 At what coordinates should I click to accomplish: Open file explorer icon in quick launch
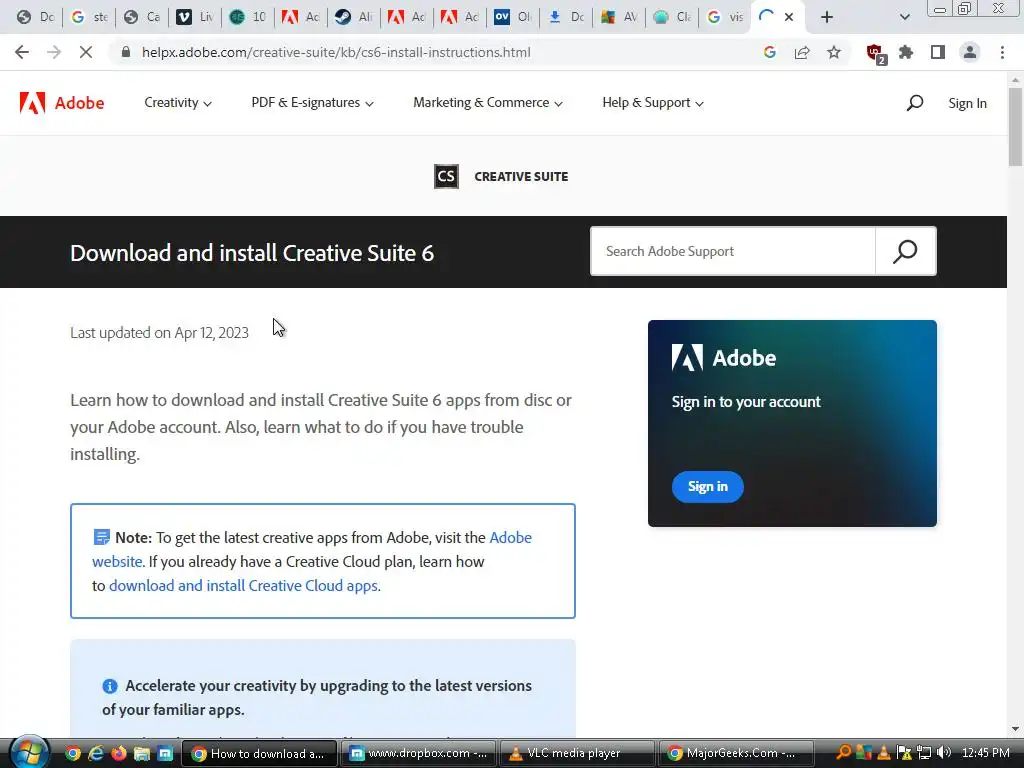tap(142, 754)
